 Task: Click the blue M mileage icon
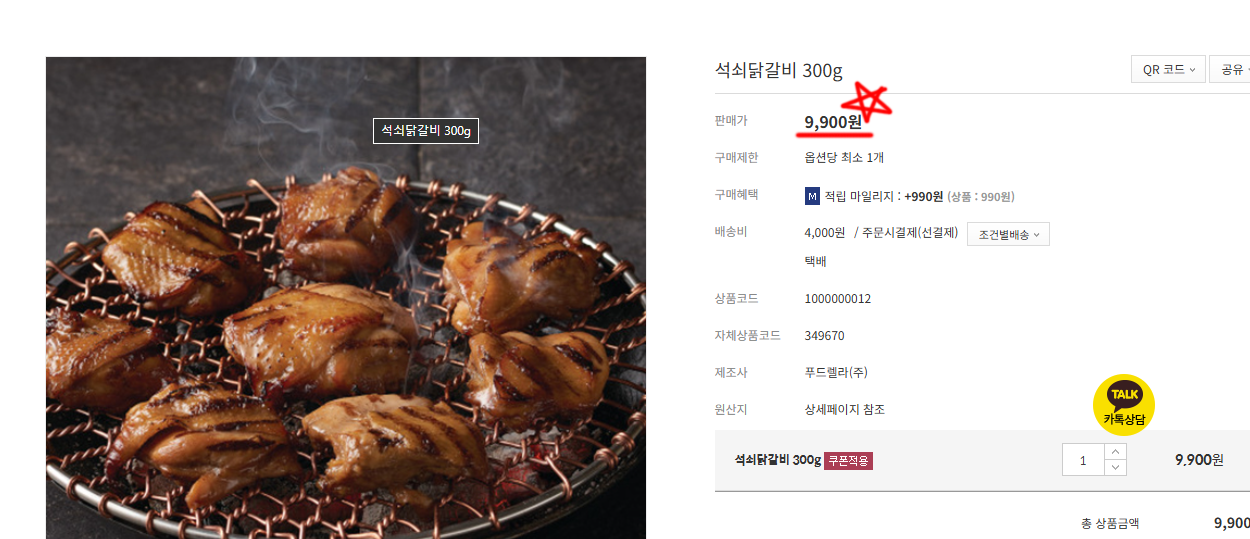(x=812, y=196)
